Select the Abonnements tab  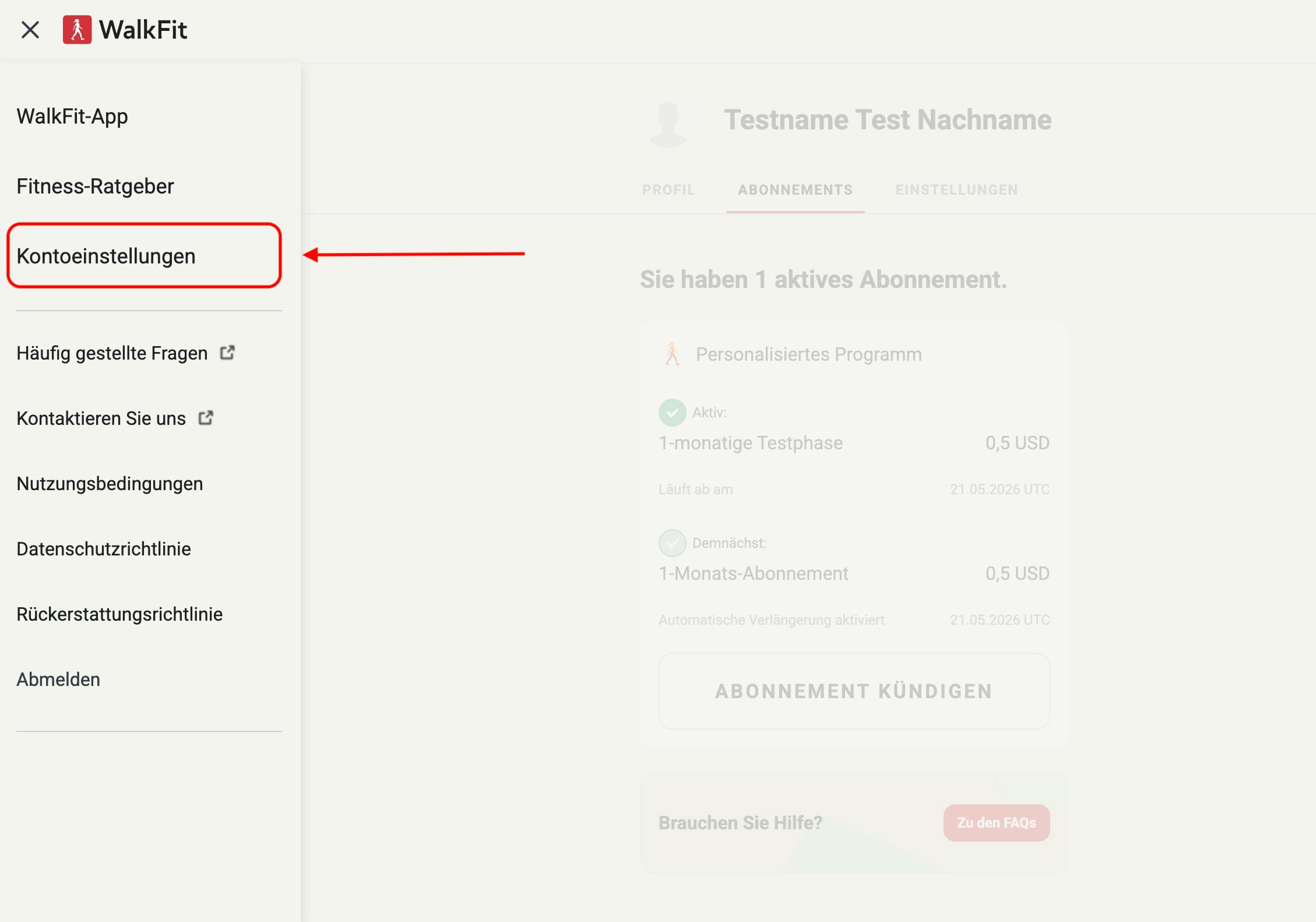pyautogui.click(x=795, y=190)
